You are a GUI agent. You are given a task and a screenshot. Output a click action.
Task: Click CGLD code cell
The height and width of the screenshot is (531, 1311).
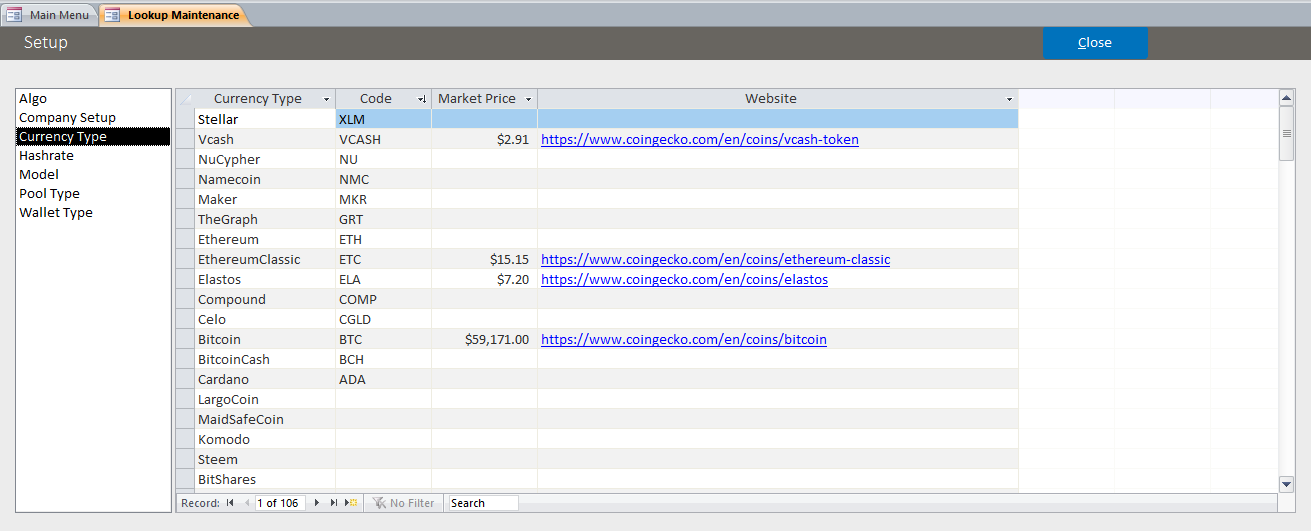click(x=383, y=320)
